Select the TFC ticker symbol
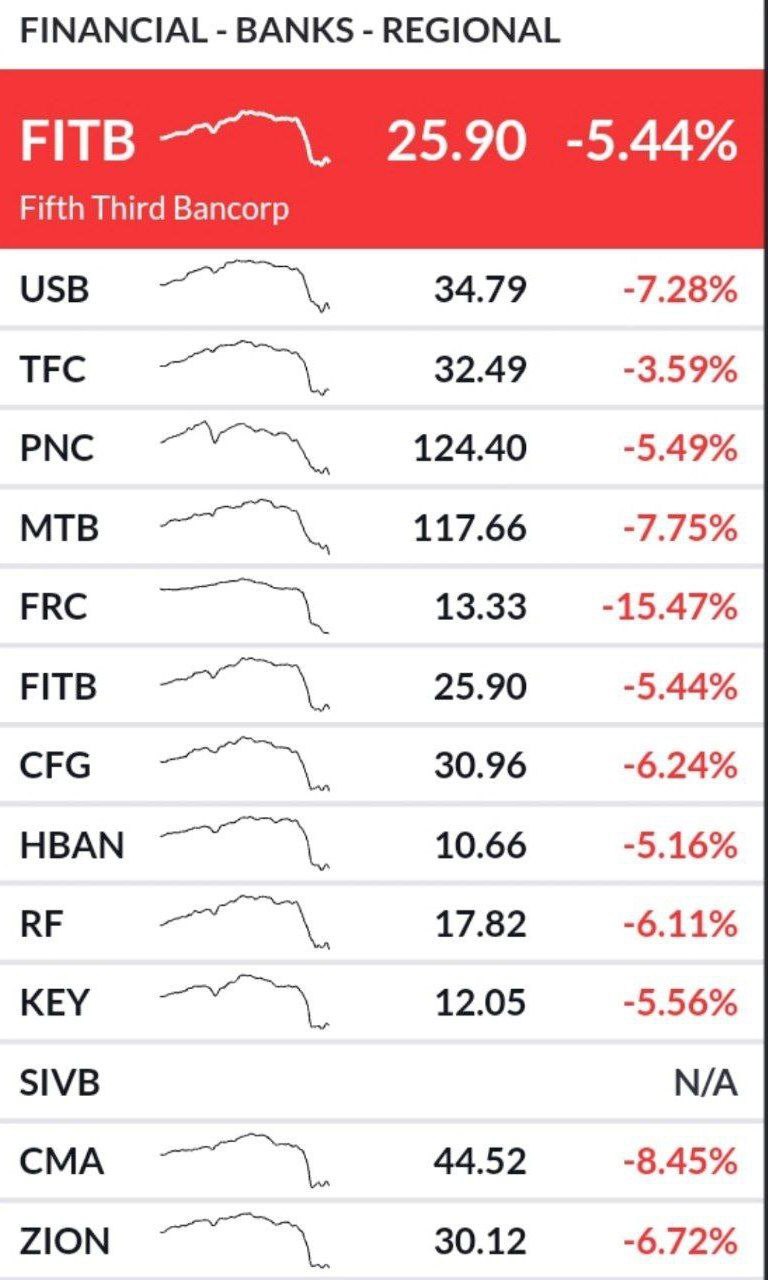This screenshot has height=1280, width=768. coord(53,370)
